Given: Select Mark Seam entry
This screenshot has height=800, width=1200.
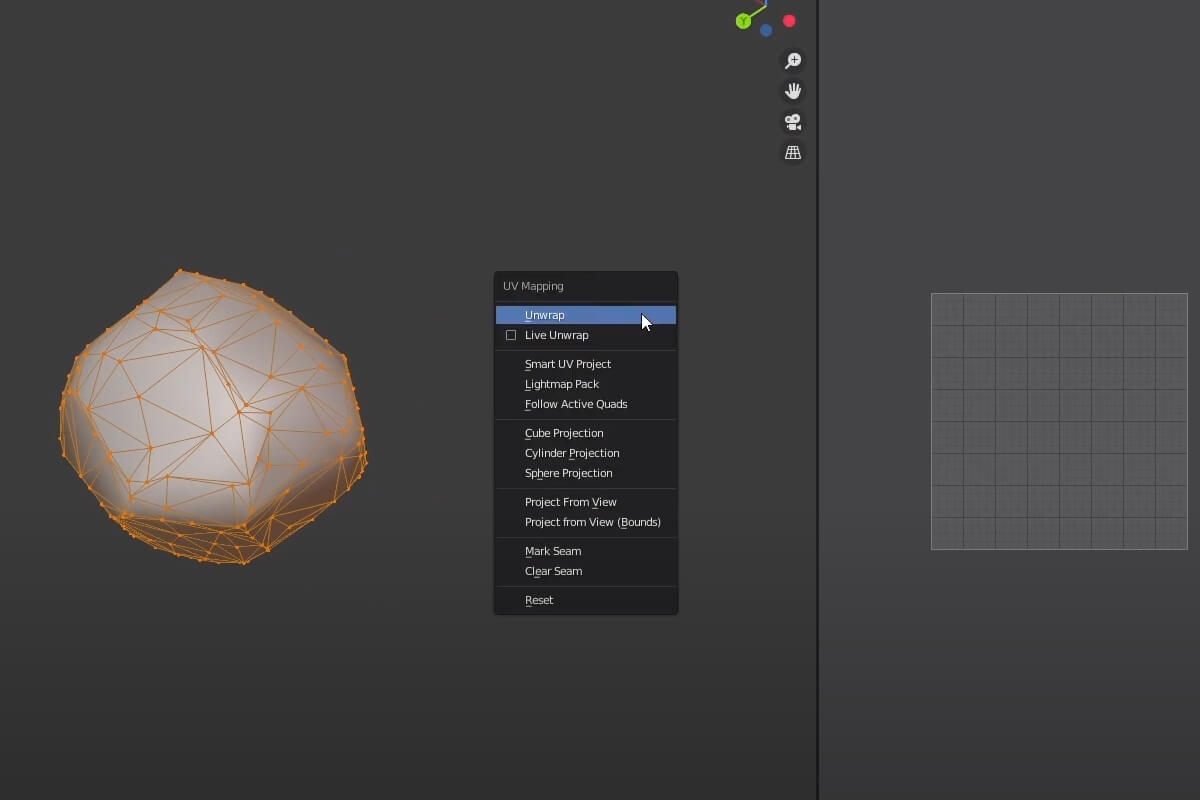Looking at the screenshot, I should 586,551.
